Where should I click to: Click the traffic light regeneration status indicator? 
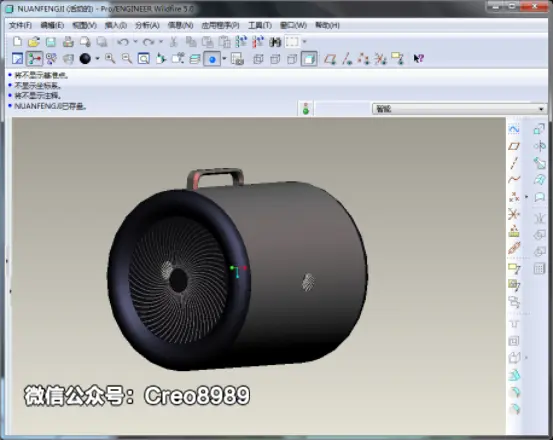[x=306, y=108]
